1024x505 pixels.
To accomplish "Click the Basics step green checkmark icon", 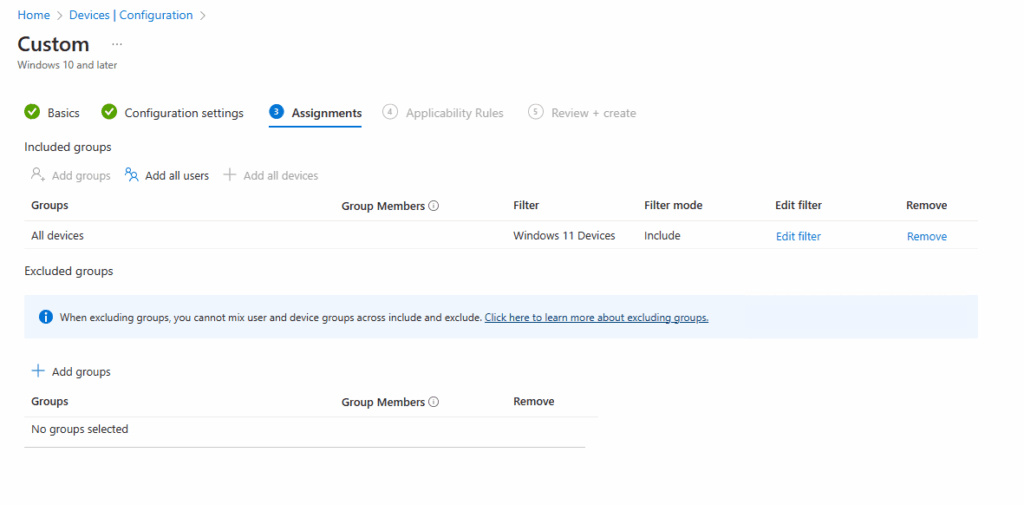I will (x=32, y=112).
